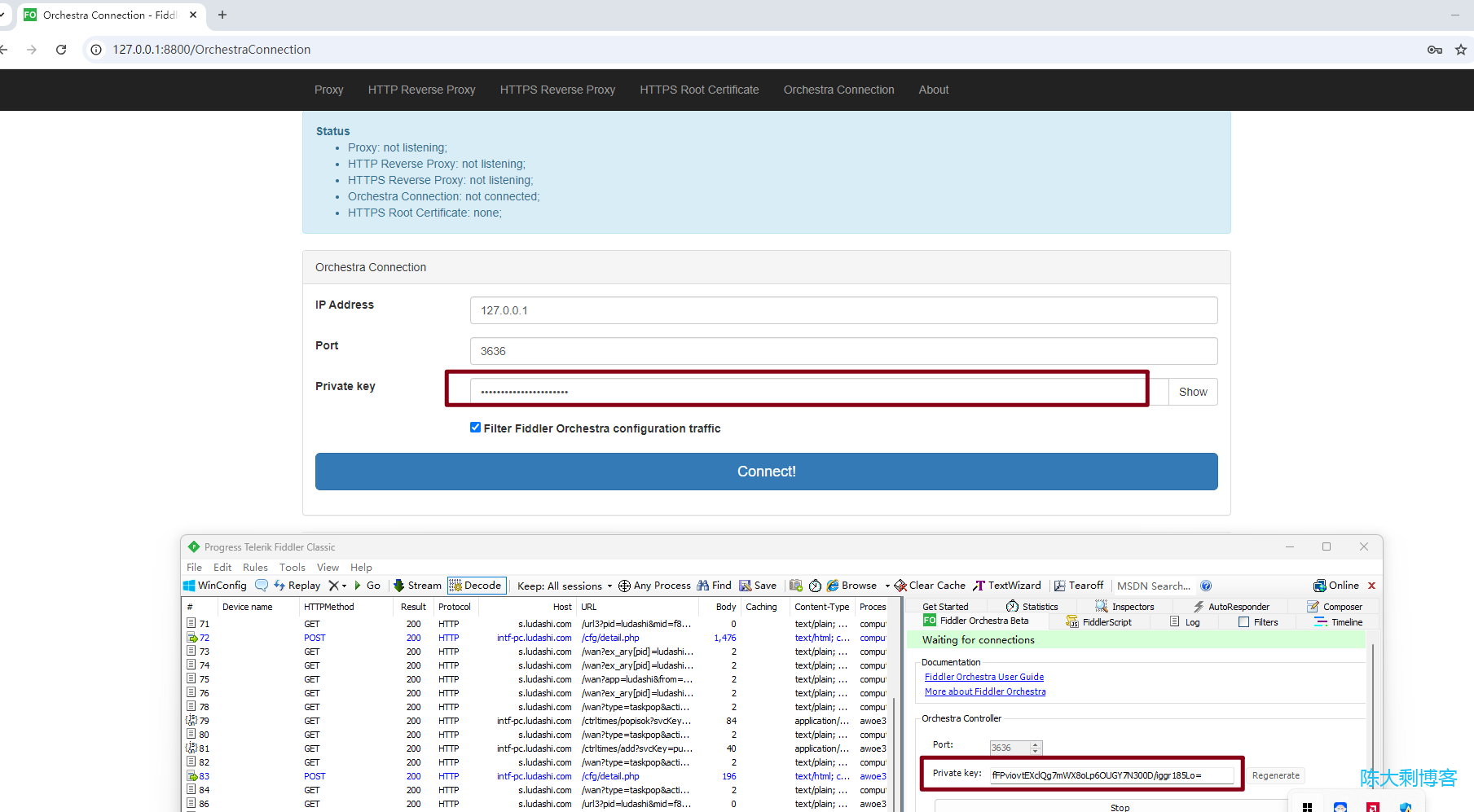Click the web page Private key password field
Screen dimensions: 1474x812
click(x=819, y=392)
